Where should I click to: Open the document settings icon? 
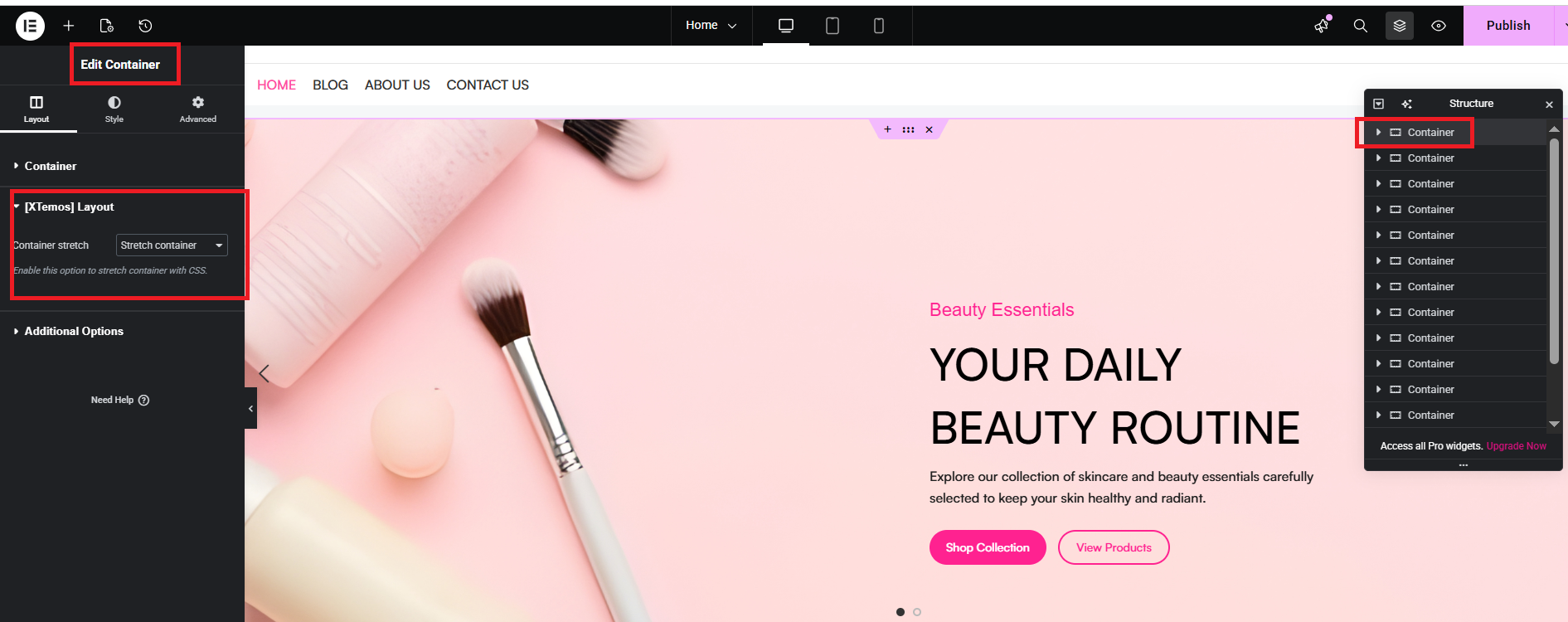(107, 26)
